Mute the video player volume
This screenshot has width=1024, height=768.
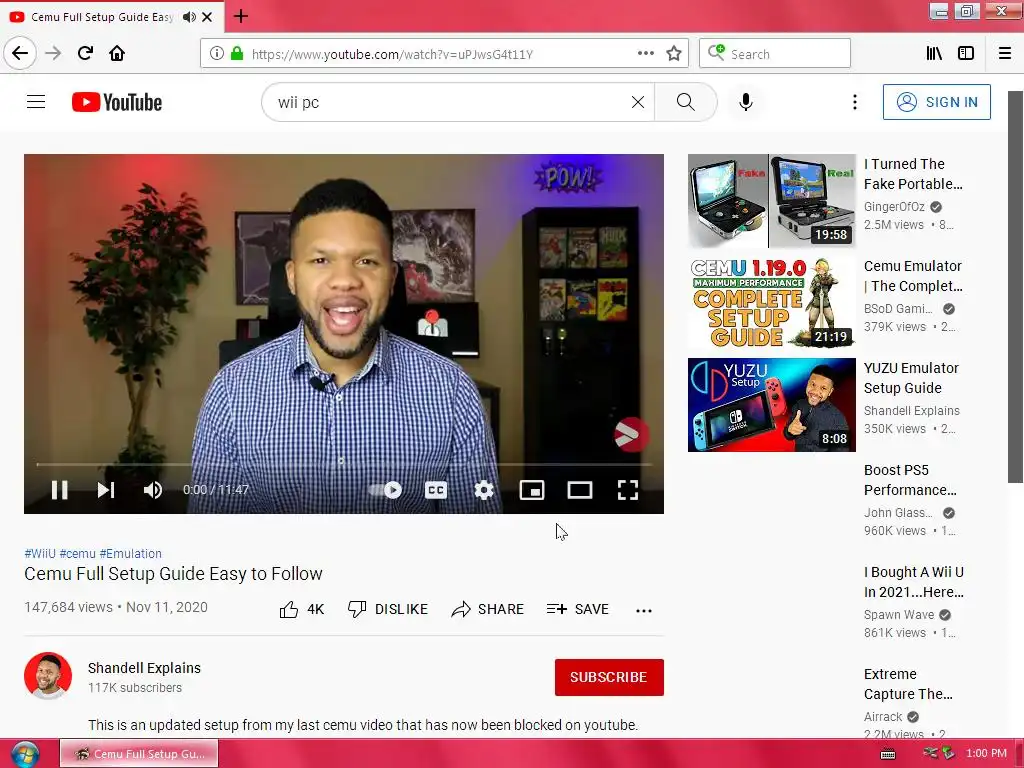[x=153, y=490]
